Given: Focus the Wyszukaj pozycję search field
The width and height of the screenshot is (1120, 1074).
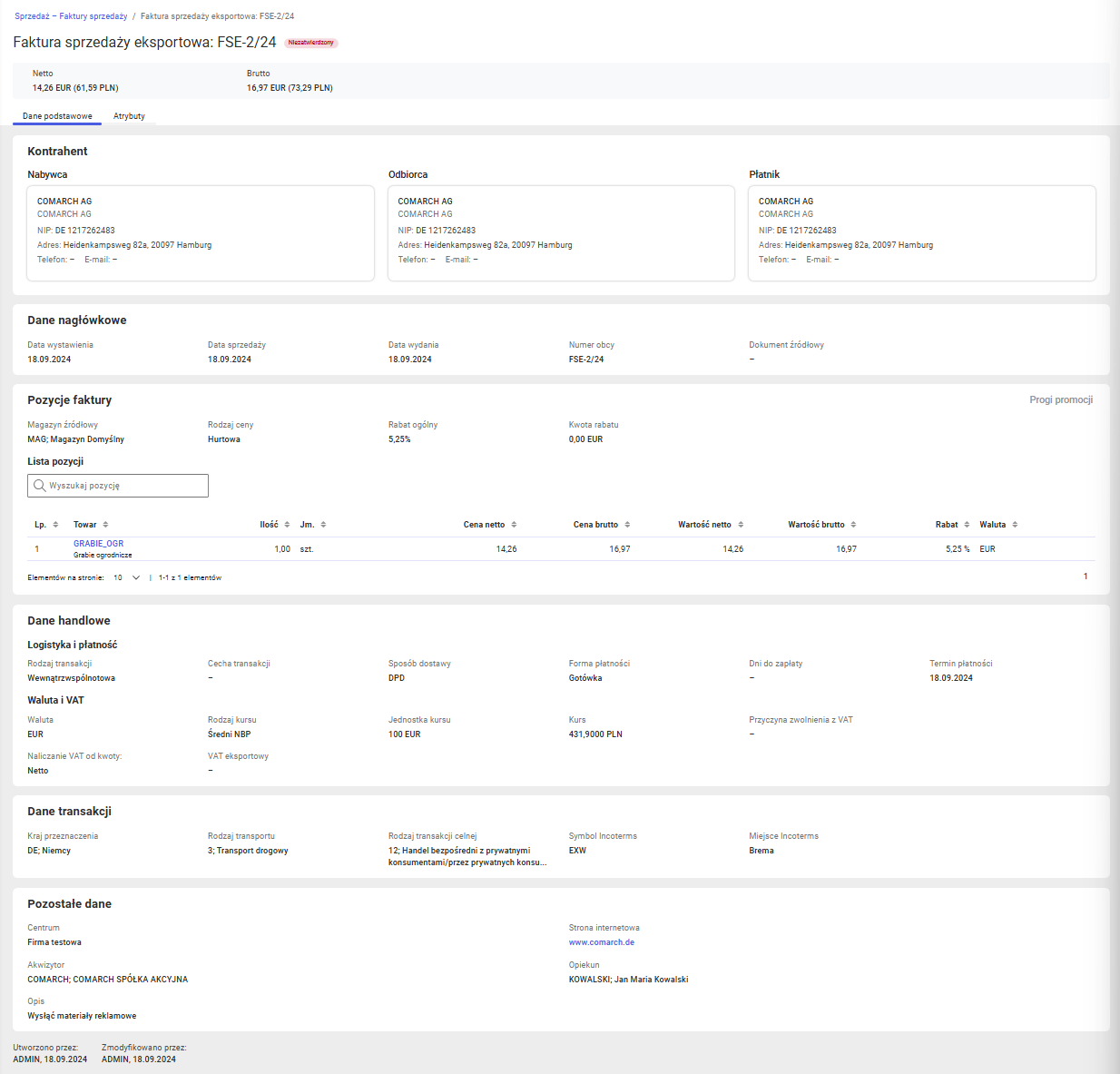Looking at the screenshot, I should click(118, 486).
